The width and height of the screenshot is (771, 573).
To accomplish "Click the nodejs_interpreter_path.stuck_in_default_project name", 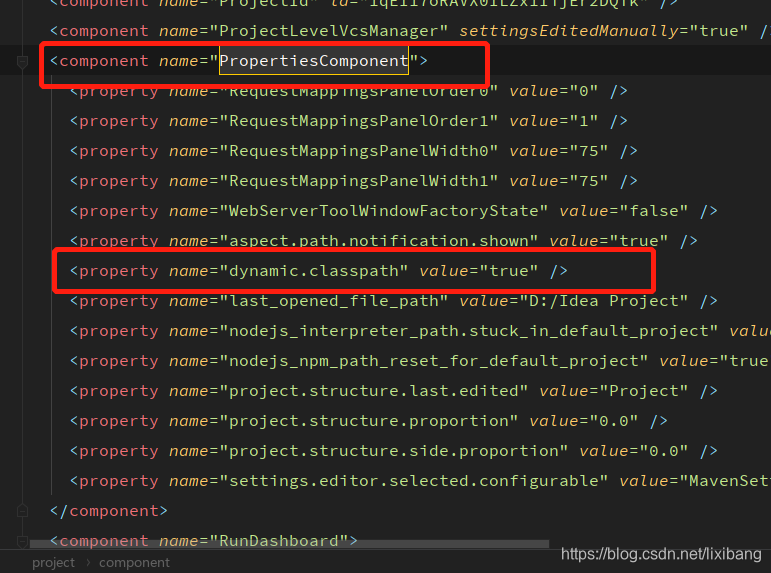I will 469,331.
